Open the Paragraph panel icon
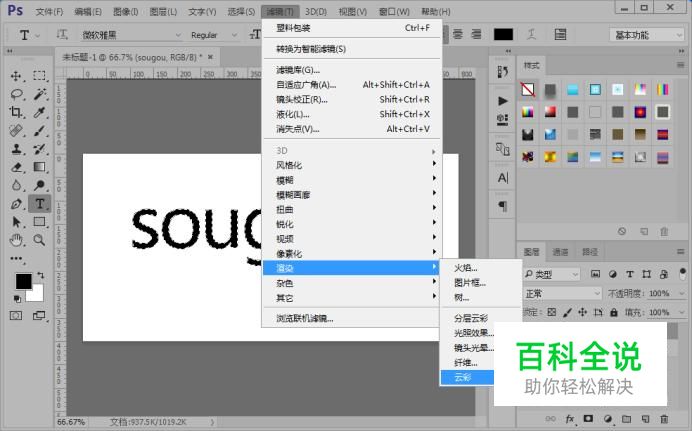Viewport: 692px width, 431px height. click(x=502, y=206)
